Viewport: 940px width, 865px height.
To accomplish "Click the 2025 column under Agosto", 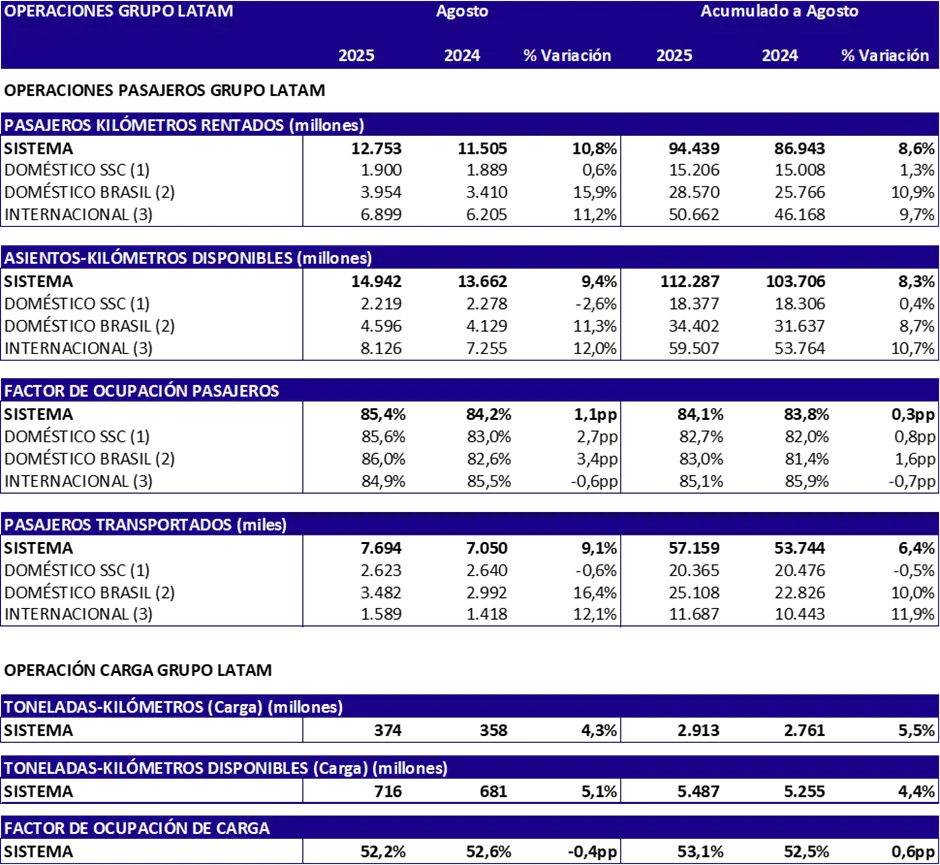I will [x=356, y=56].
